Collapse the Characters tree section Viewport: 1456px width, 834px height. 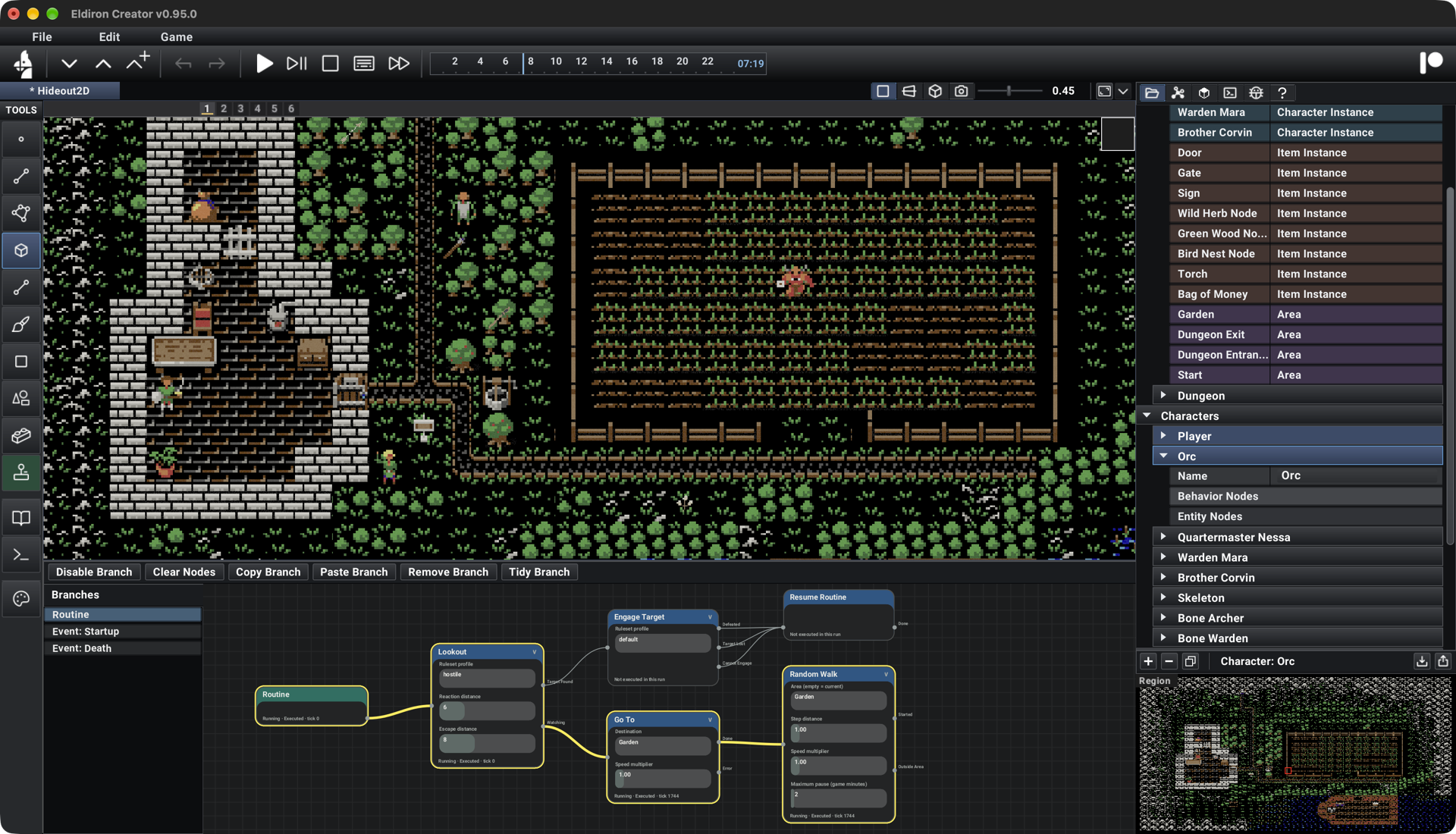[1147, 415]
